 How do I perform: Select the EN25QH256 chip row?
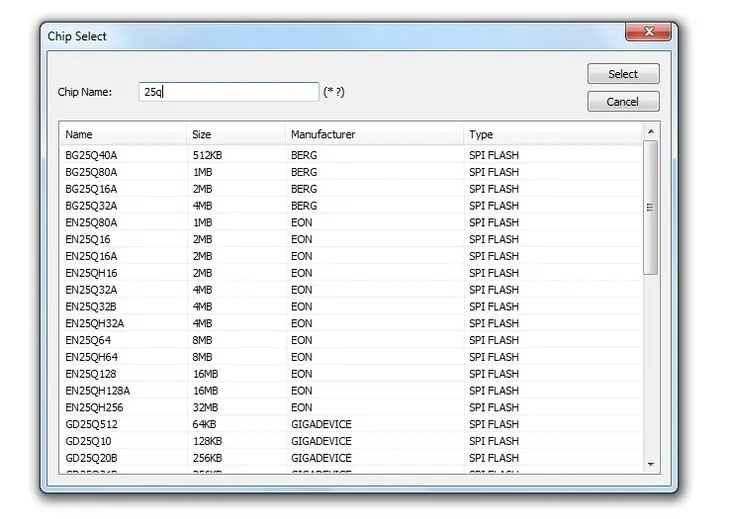coord(351,408)
